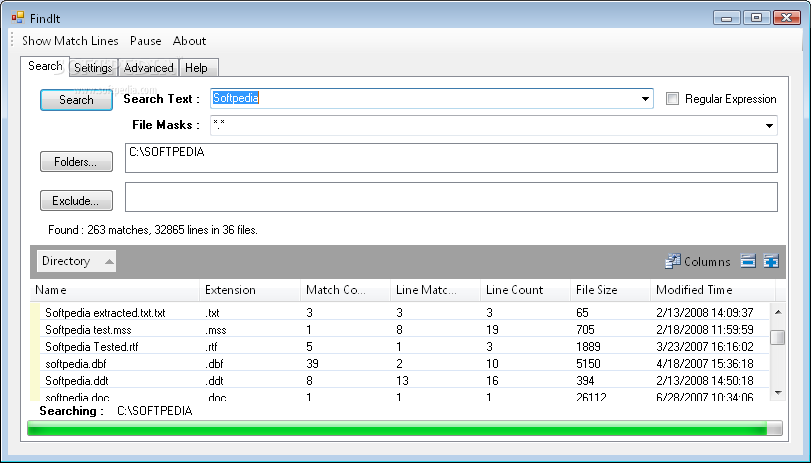
Task: Click the Search button
Action: pyautogui.click(x=76, y=100)
